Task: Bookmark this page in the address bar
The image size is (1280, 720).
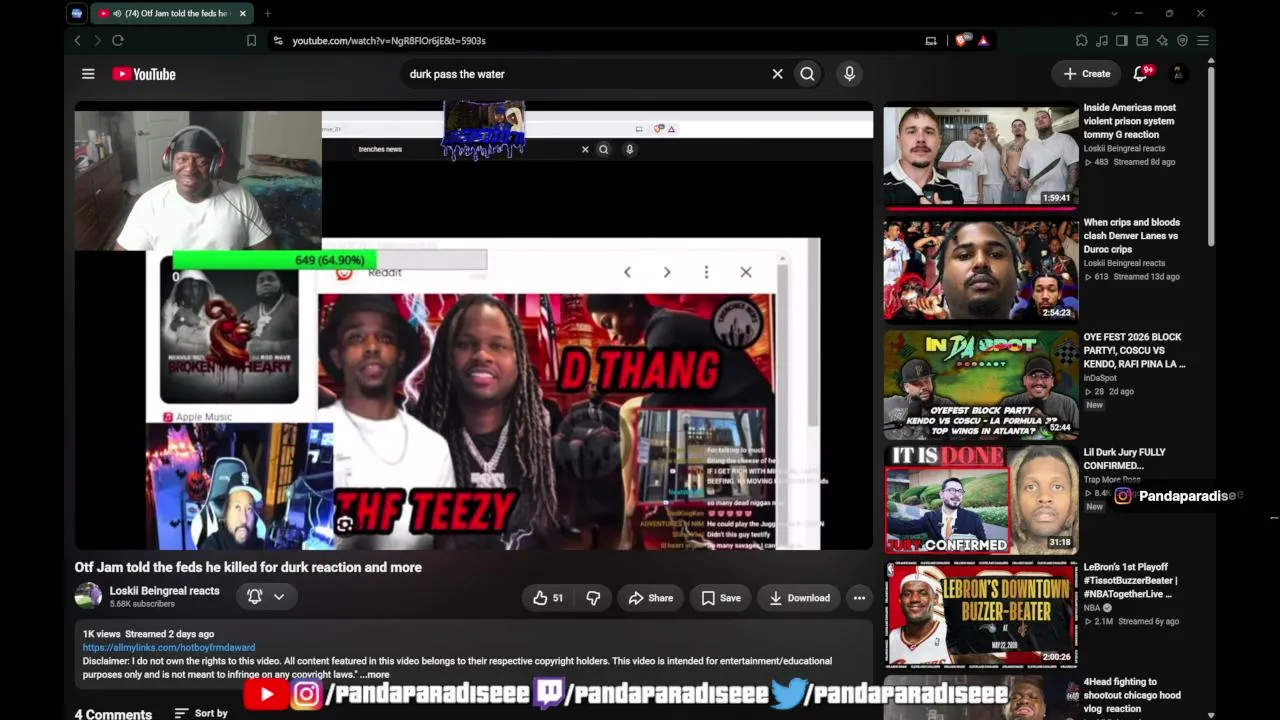Action: 251,41
